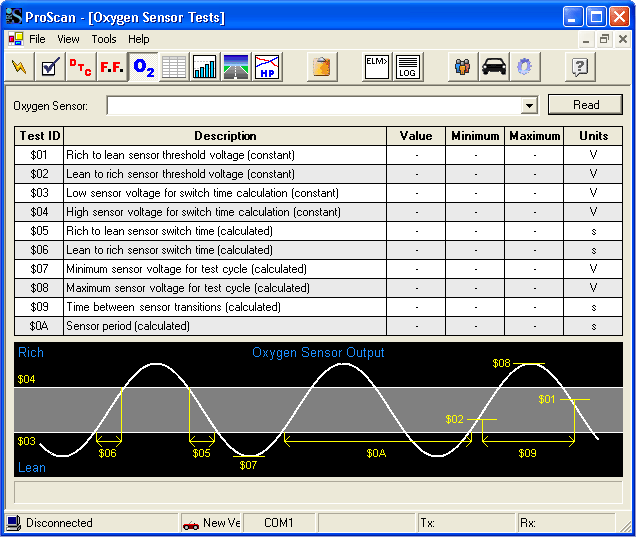Viewport: 636px width, 537px height.
Task: Select the O2 oxygen sensor tests icon
Action: click(x=144, y=67)
